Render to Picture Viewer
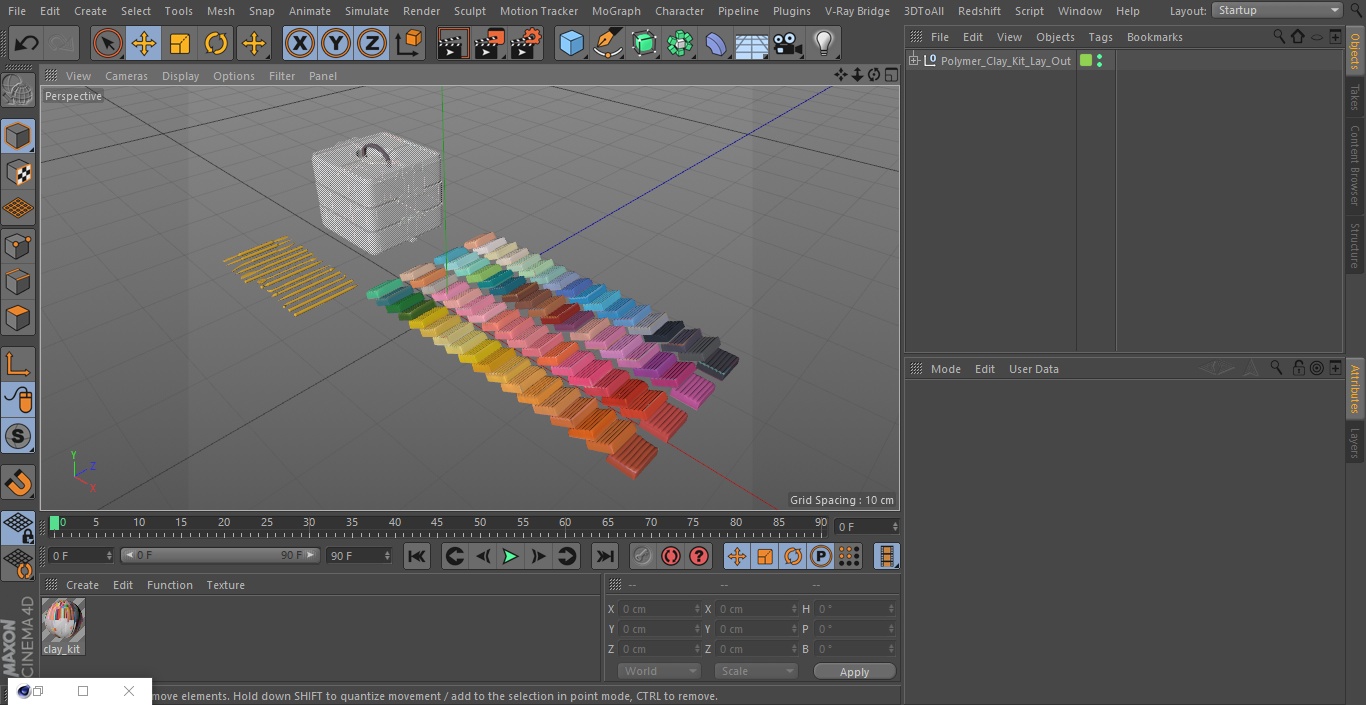The image size is (1366, 705). tap(489, 43)
